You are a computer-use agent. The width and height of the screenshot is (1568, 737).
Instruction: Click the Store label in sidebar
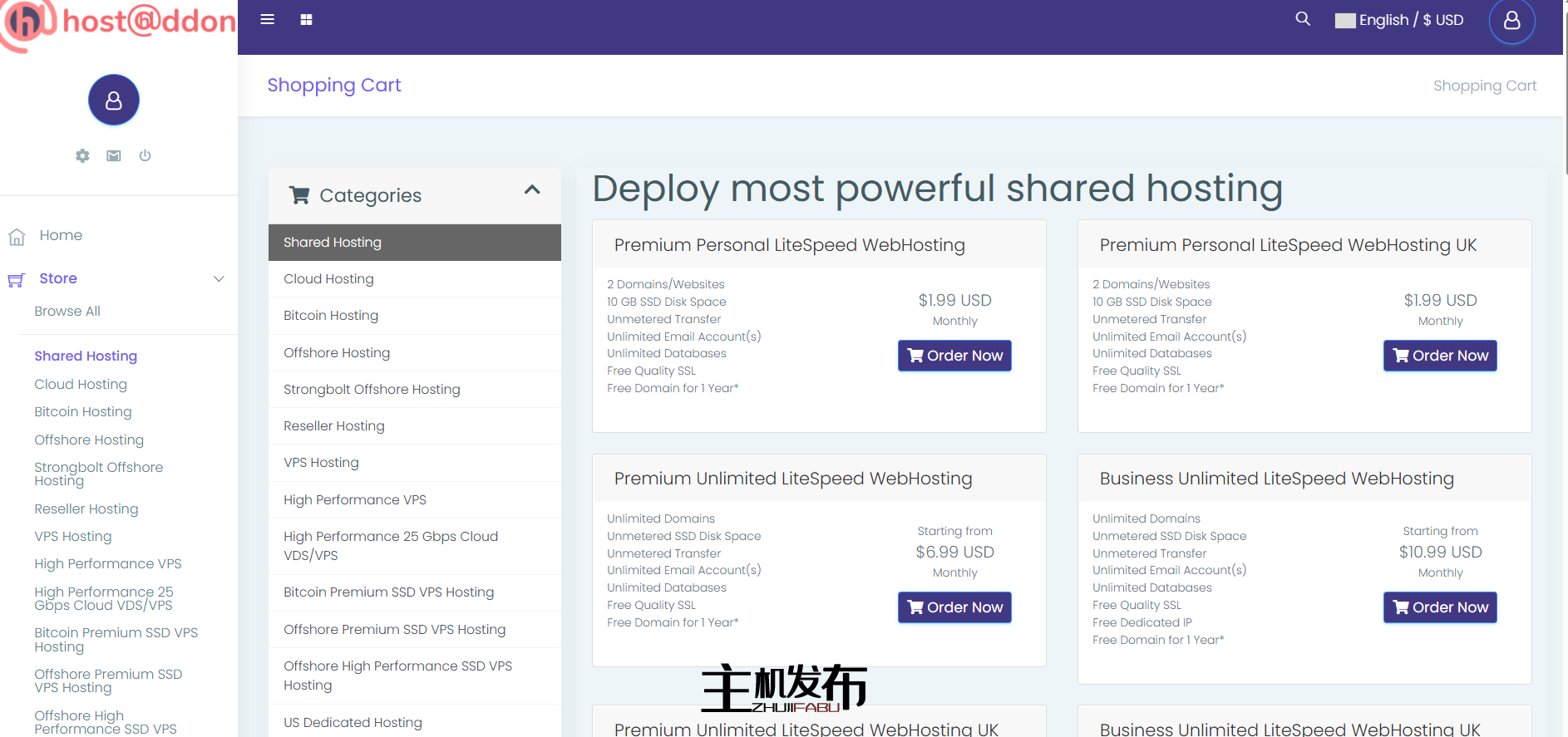pos(58,278)
